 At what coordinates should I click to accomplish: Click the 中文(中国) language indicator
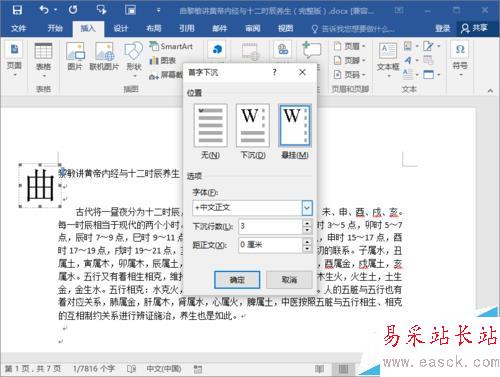pyautogui.click(x=164, y=369)
